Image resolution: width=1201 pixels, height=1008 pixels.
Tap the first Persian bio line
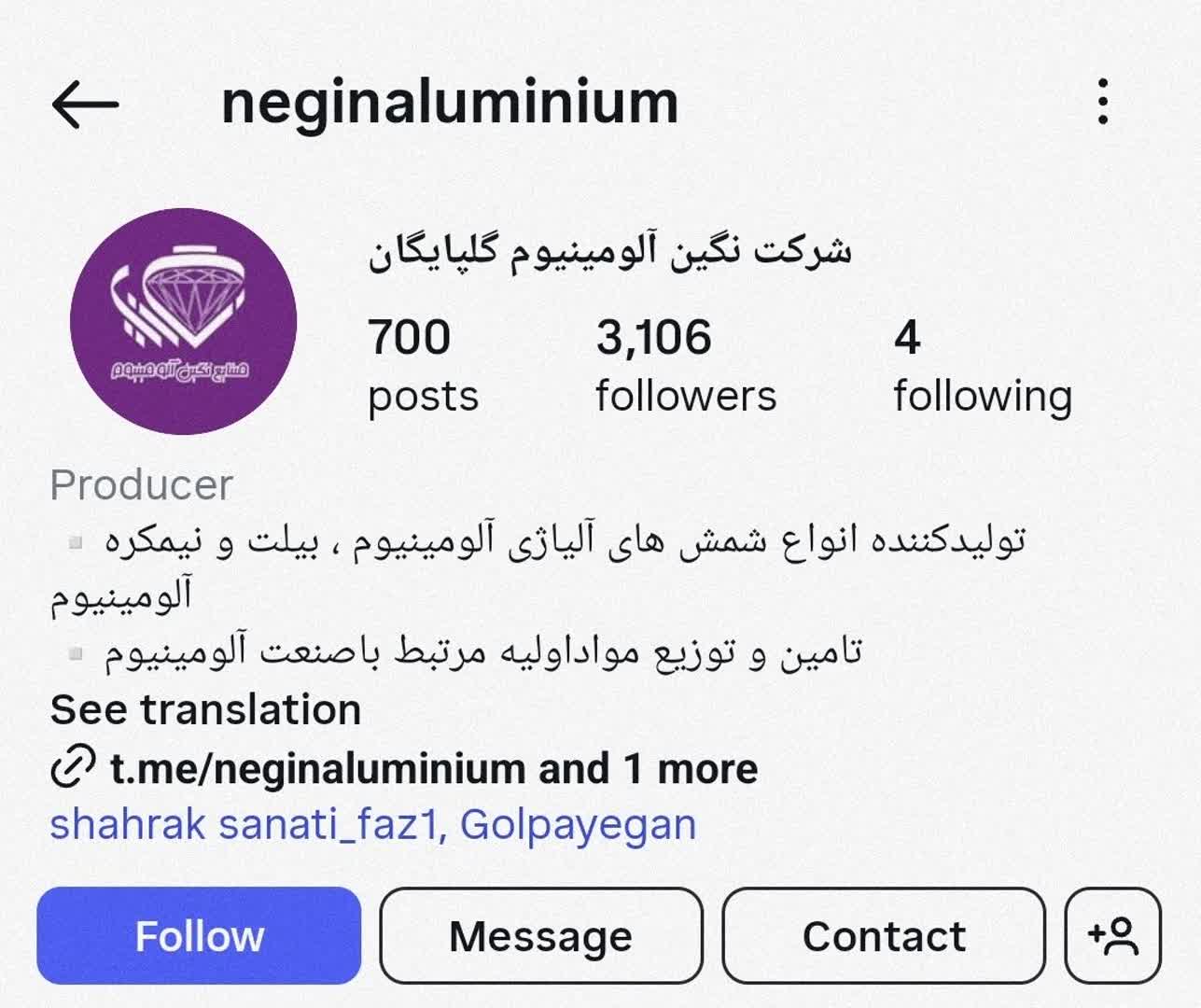(538, 567)
